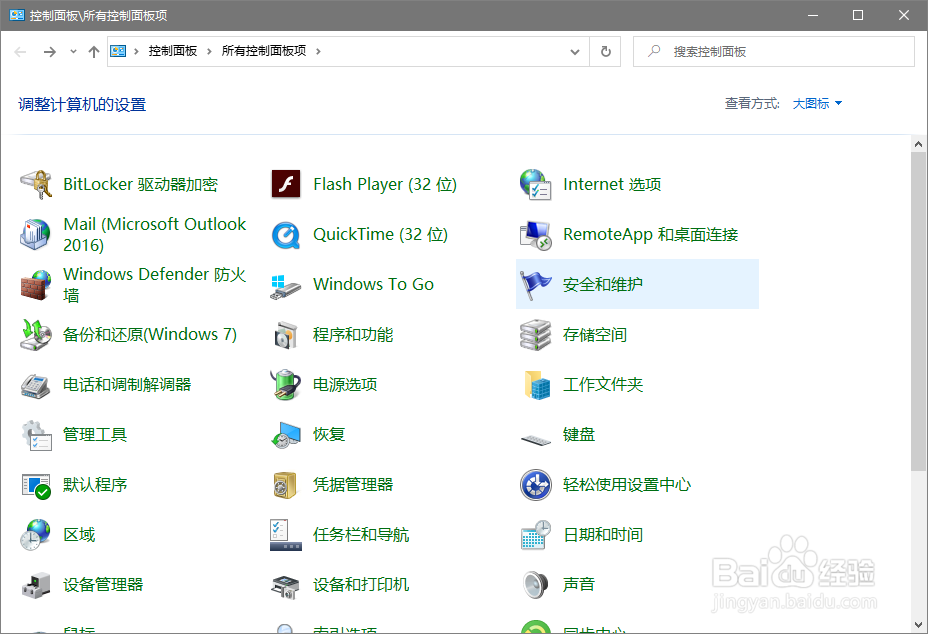Open the Mail (Microsoft Outlook 2016) icon
Screen dimensions: 928x634
pos(36,234)
